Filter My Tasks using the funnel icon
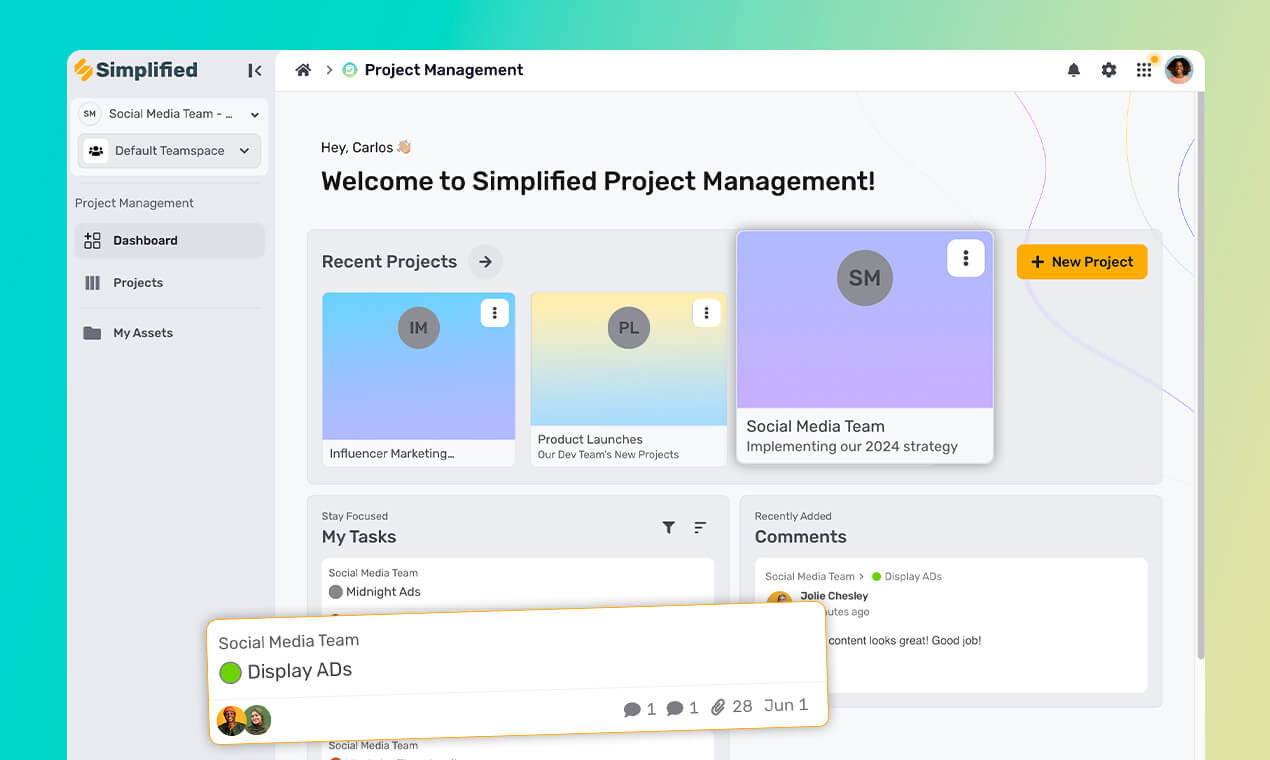1270x760 pixels. tap(669, 527)
